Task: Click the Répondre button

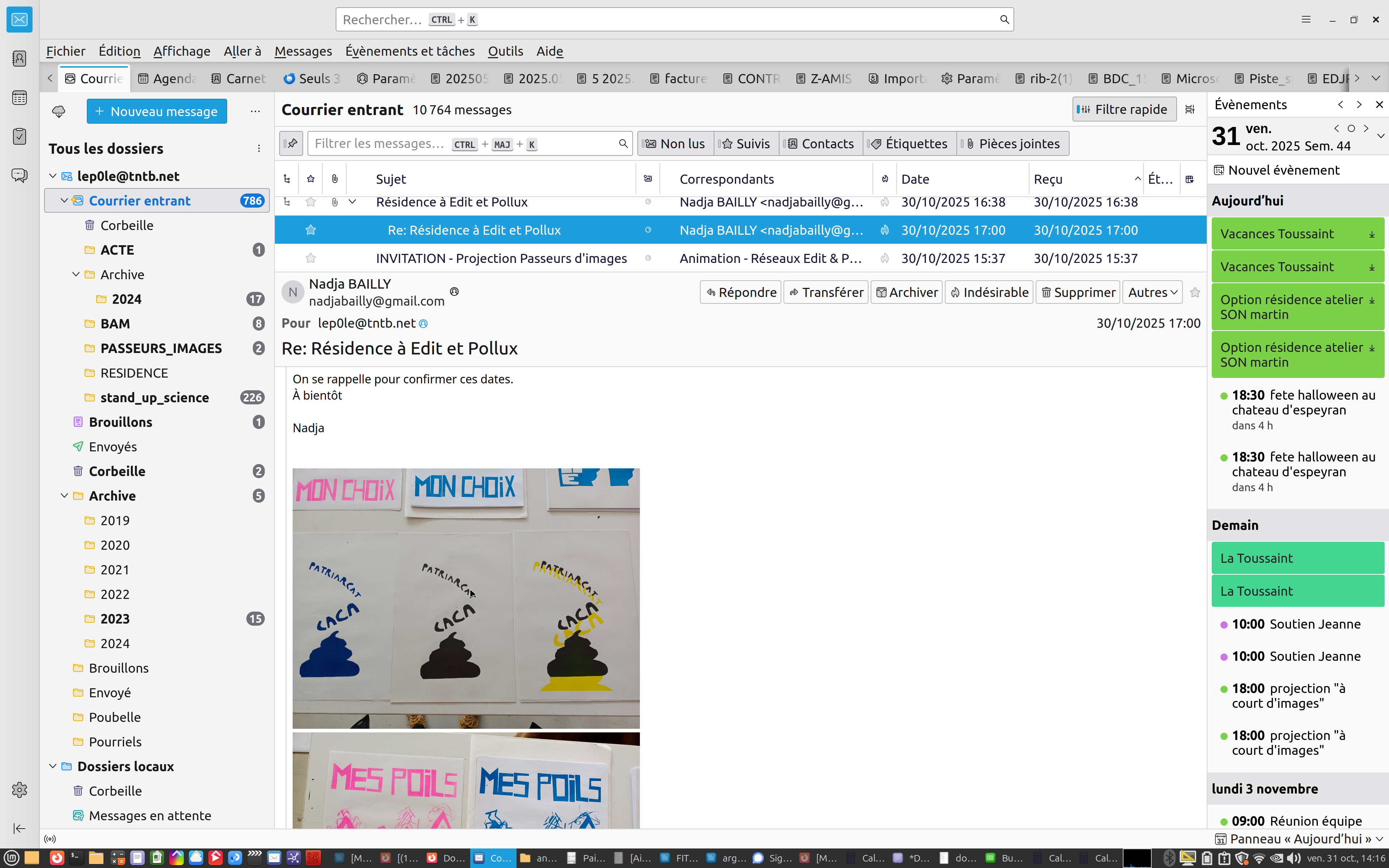Action: [740, 292]
